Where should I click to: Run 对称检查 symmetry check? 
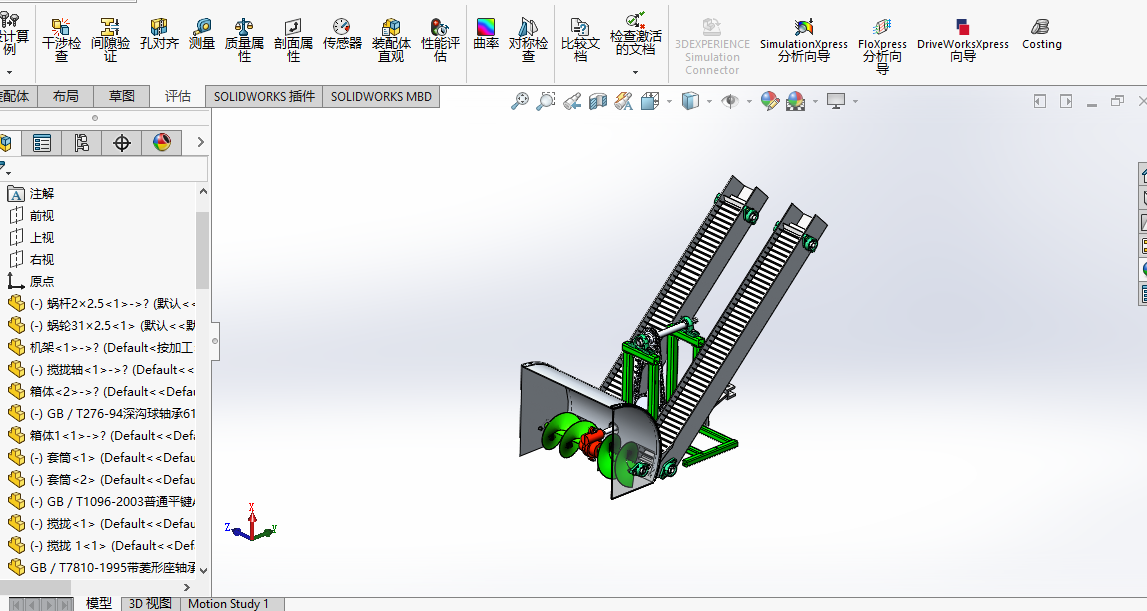(x=528, y=40)
